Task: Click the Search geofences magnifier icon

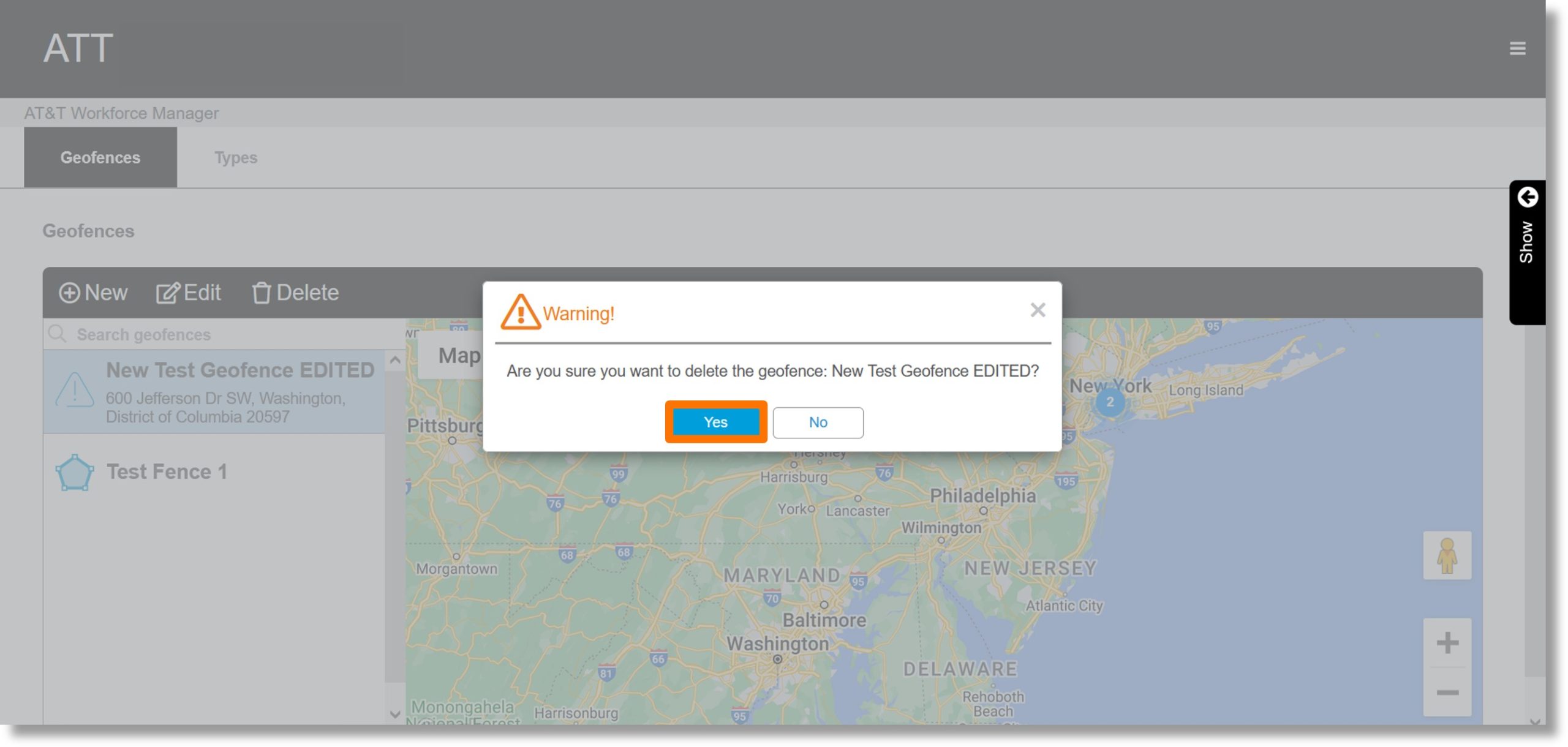Action: coord(58,333)
